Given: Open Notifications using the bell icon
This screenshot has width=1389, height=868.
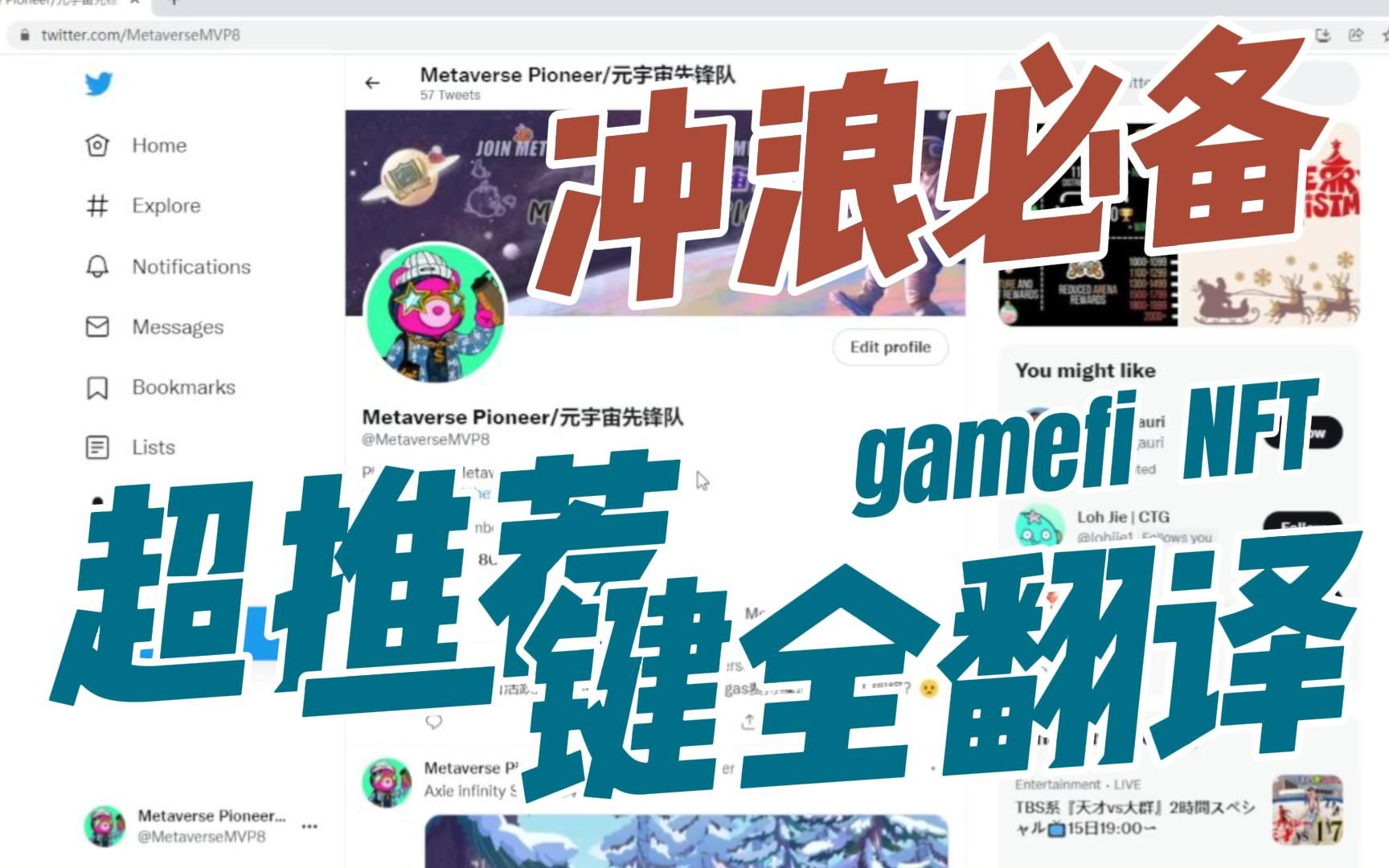Looking at the screenshot, I should click(x=191, y=267).
